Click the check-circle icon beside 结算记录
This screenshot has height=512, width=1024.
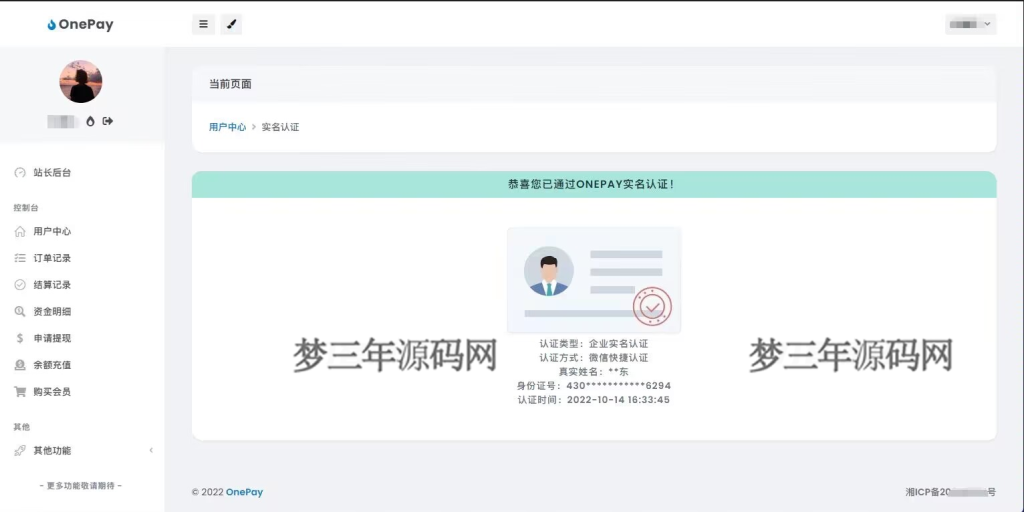click(20, 285)
